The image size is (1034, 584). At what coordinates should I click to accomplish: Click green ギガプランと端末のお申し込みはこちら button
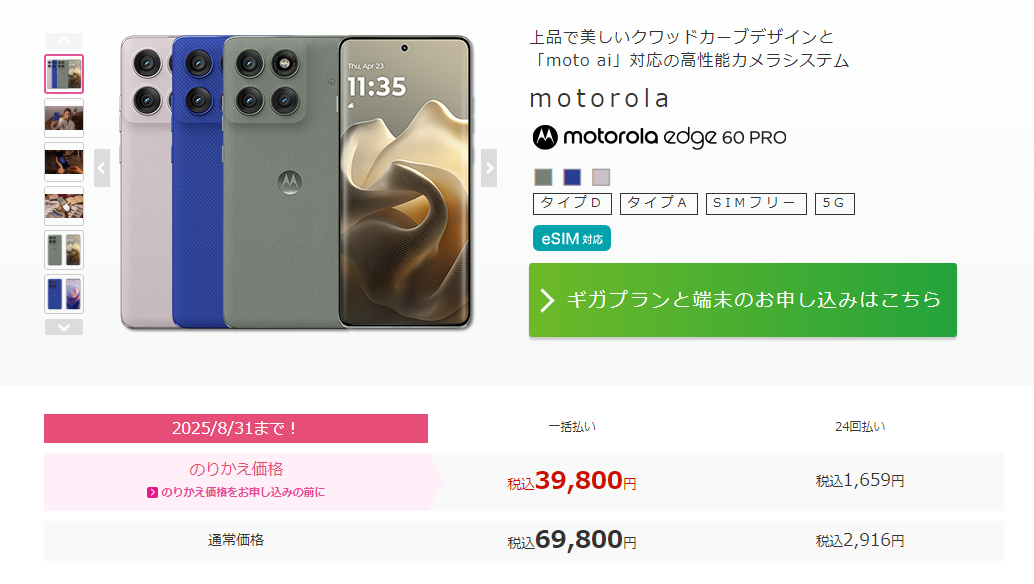click(x=743, y=300)
